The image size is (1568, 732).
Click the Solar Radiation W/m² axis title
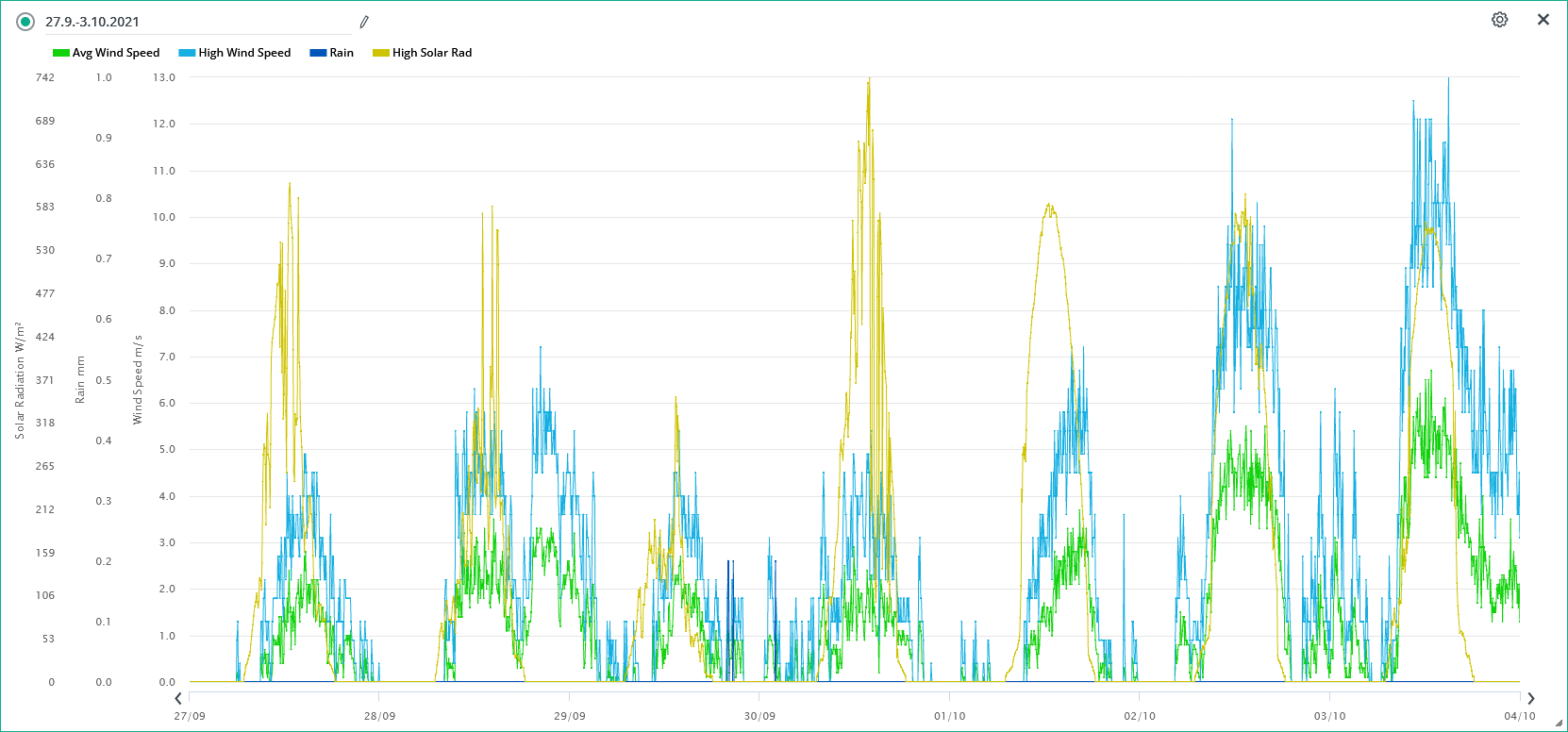coord(20,380)
